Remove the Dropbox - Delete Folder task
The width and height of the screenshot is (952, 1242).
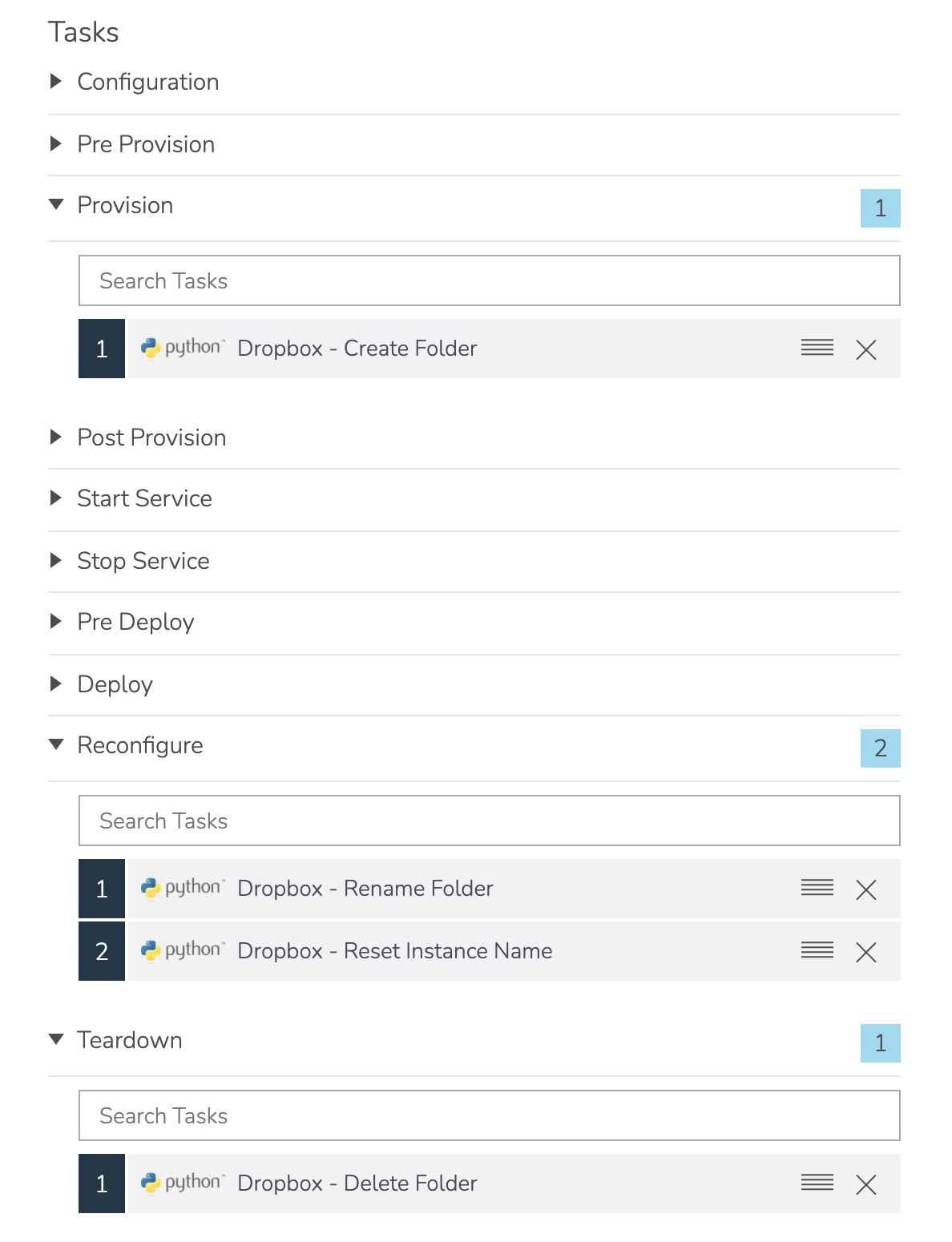[866, 1184]
